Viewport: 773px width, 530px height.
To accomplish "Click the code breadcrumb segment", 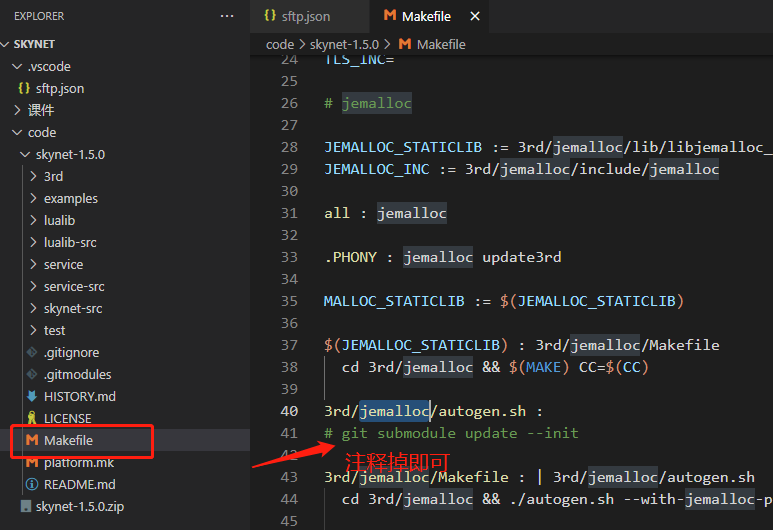I will pos(280,44).
